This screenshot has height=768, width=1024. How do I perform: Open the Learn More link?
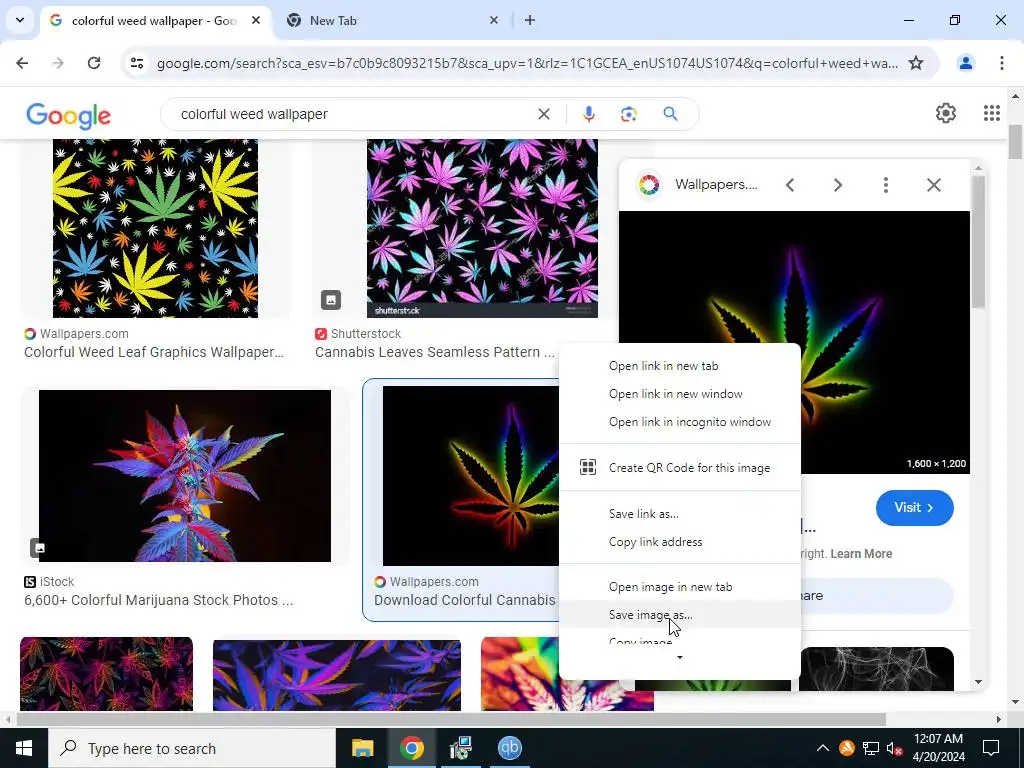(x=861, y=554)
